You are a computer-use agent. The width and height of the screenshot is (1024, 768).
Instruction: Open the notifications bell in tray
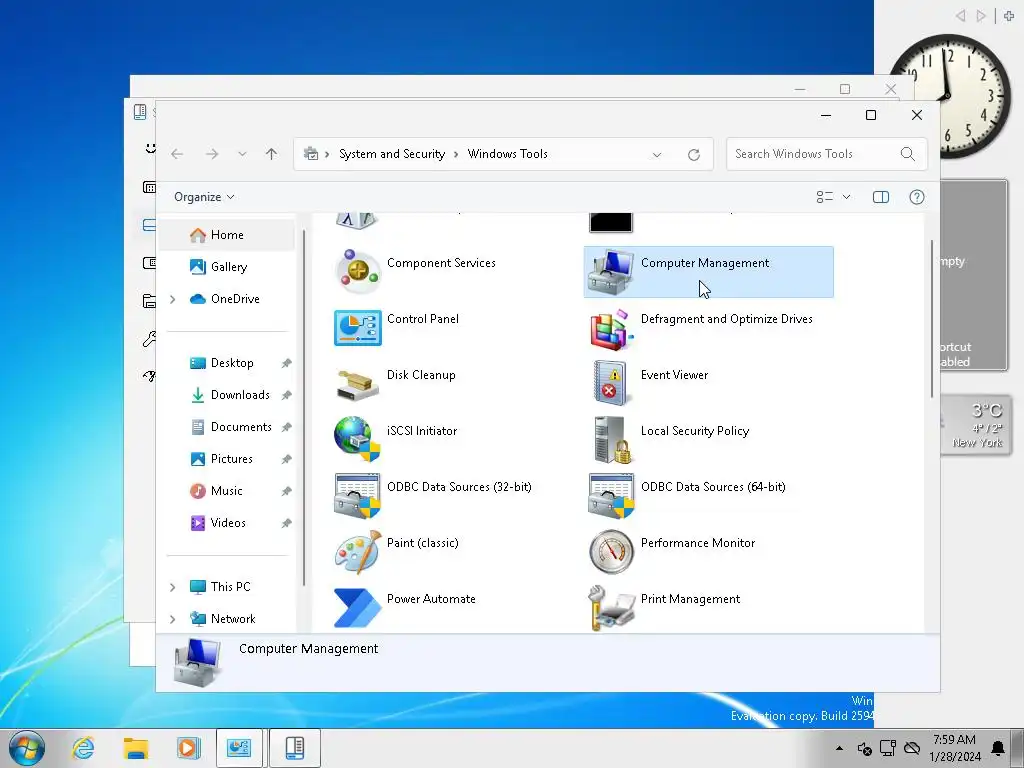coord(998,748)
